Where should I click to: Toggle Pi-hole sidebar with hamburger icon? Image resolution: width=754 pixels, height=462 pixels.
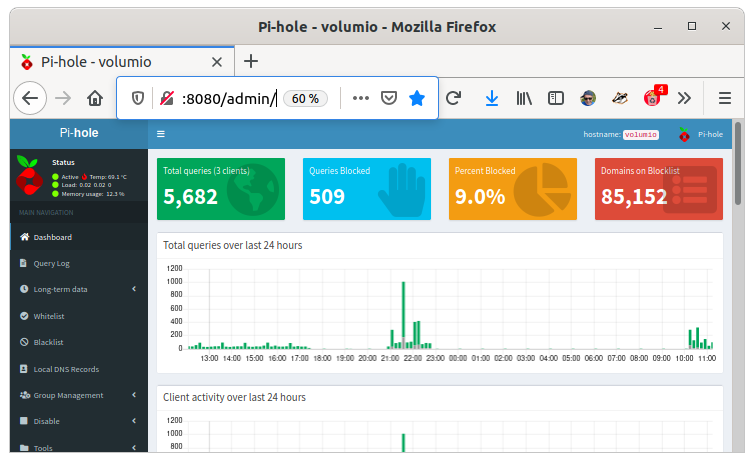point(161,134)
